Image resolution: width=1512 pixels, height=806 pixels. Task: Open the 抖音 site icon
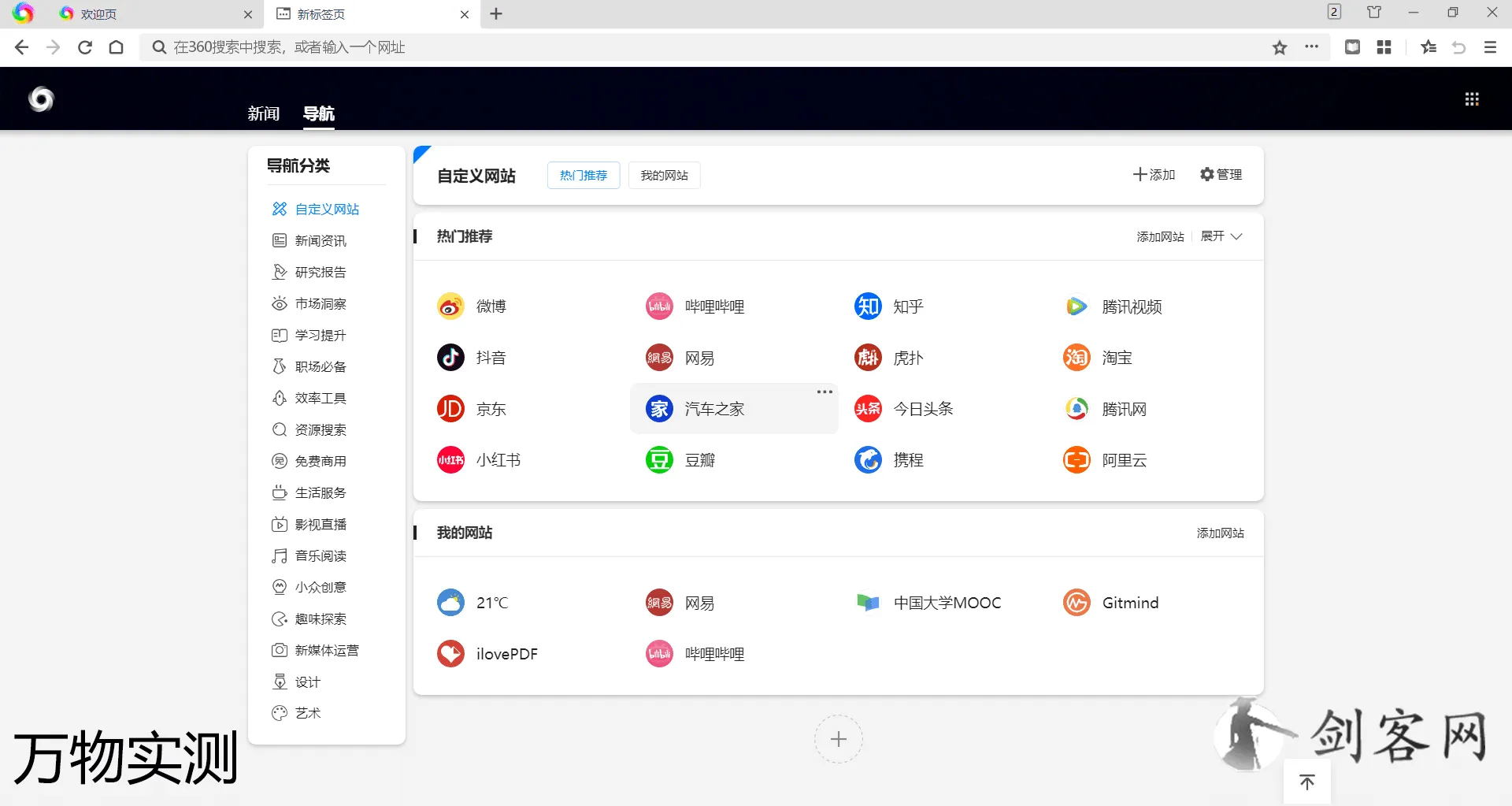(450, 358)
